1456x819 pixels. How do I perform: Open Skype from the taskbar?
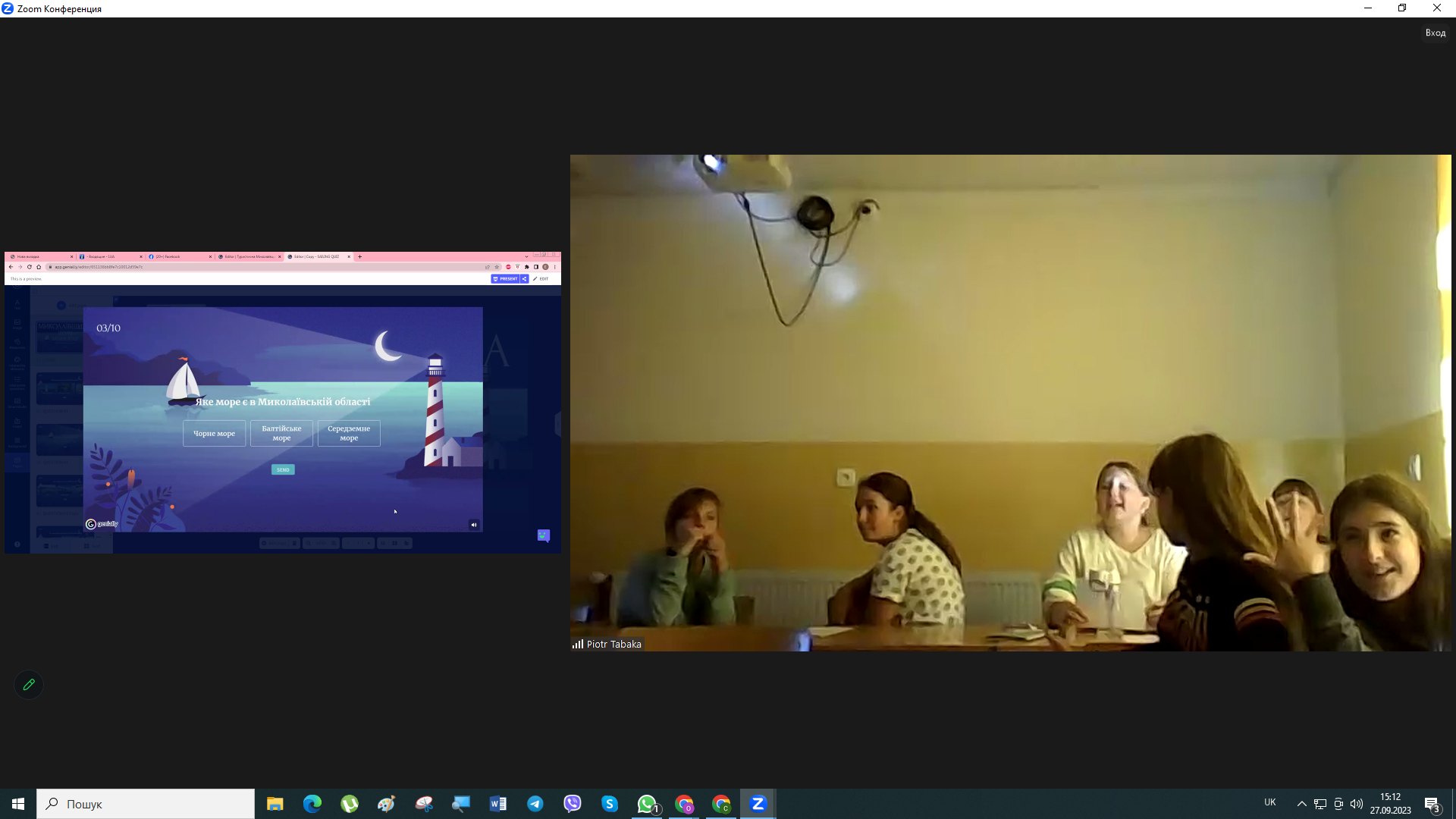(x=609, y=804)
